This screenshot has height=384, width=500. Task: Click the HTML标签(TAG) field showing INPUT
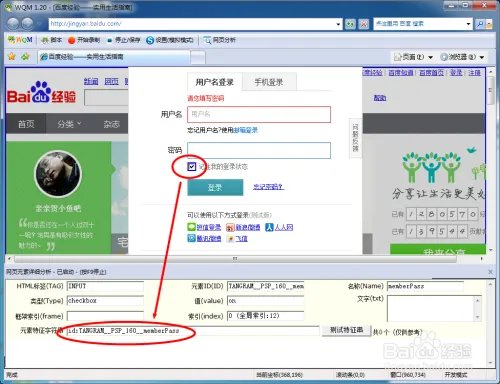[x=105, y=286]
